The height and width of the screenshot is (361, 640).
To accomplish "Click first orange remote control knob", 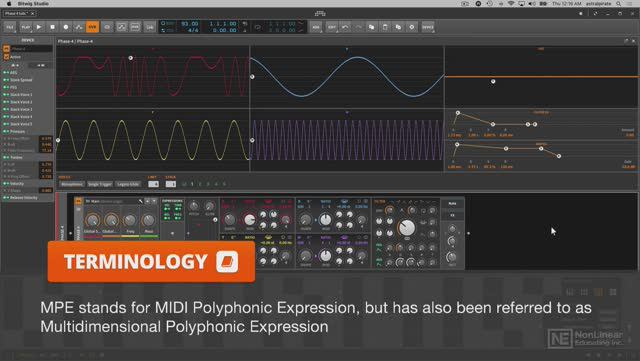I will tap(92, 221).
